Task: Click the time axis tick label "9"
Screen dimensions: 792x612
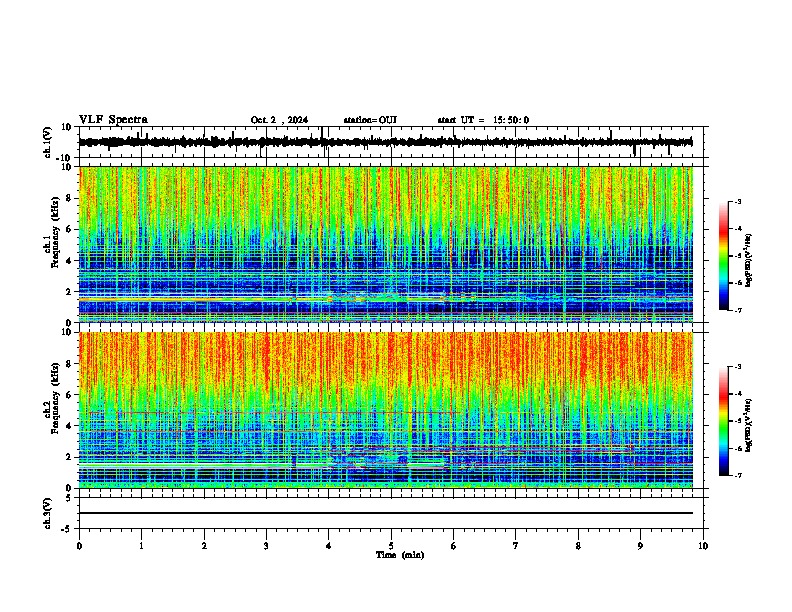Action: [x=640, y=546]
